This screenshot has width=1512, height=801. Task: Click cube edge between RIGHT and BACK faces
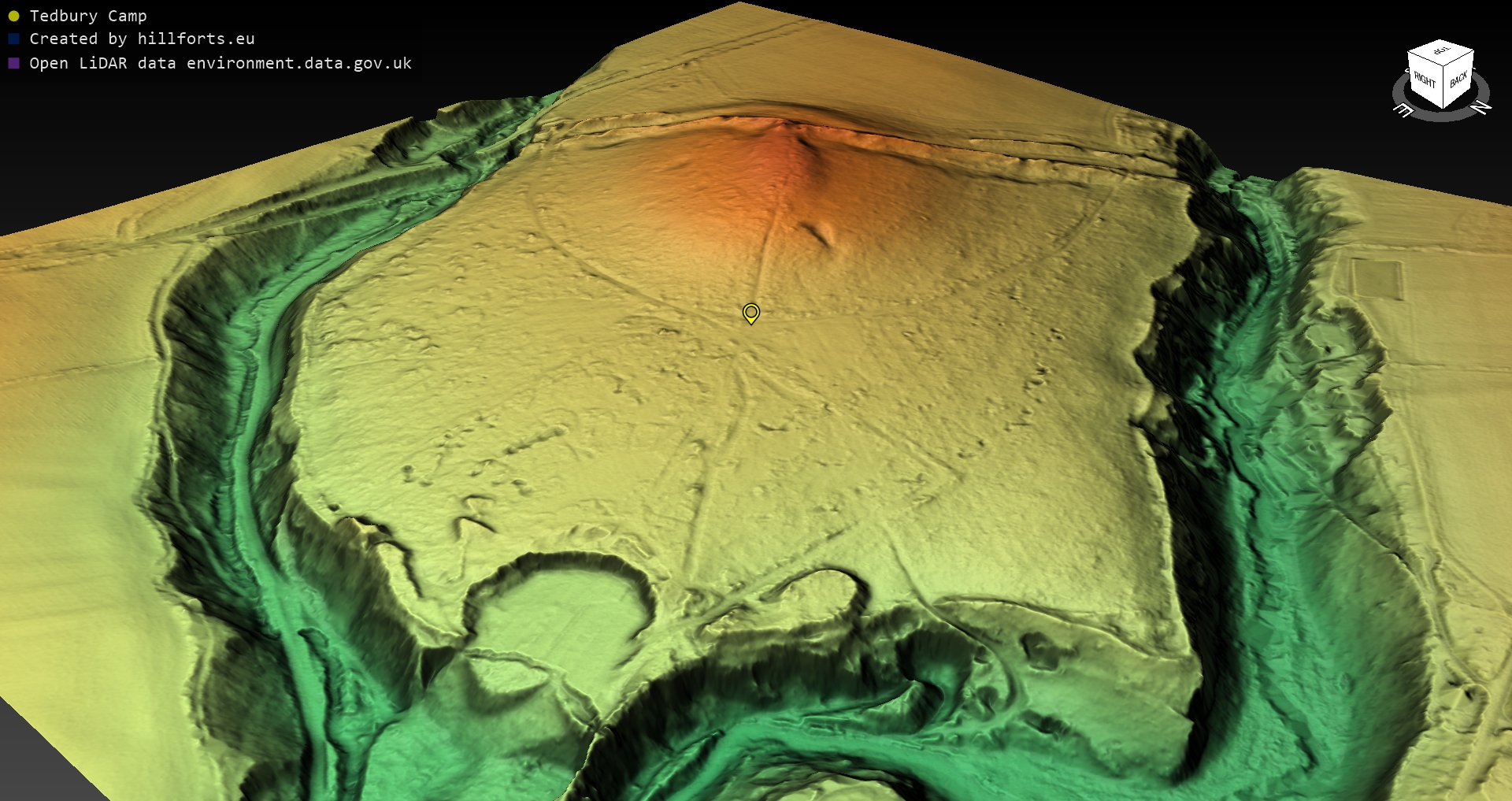coord(1443,88)
